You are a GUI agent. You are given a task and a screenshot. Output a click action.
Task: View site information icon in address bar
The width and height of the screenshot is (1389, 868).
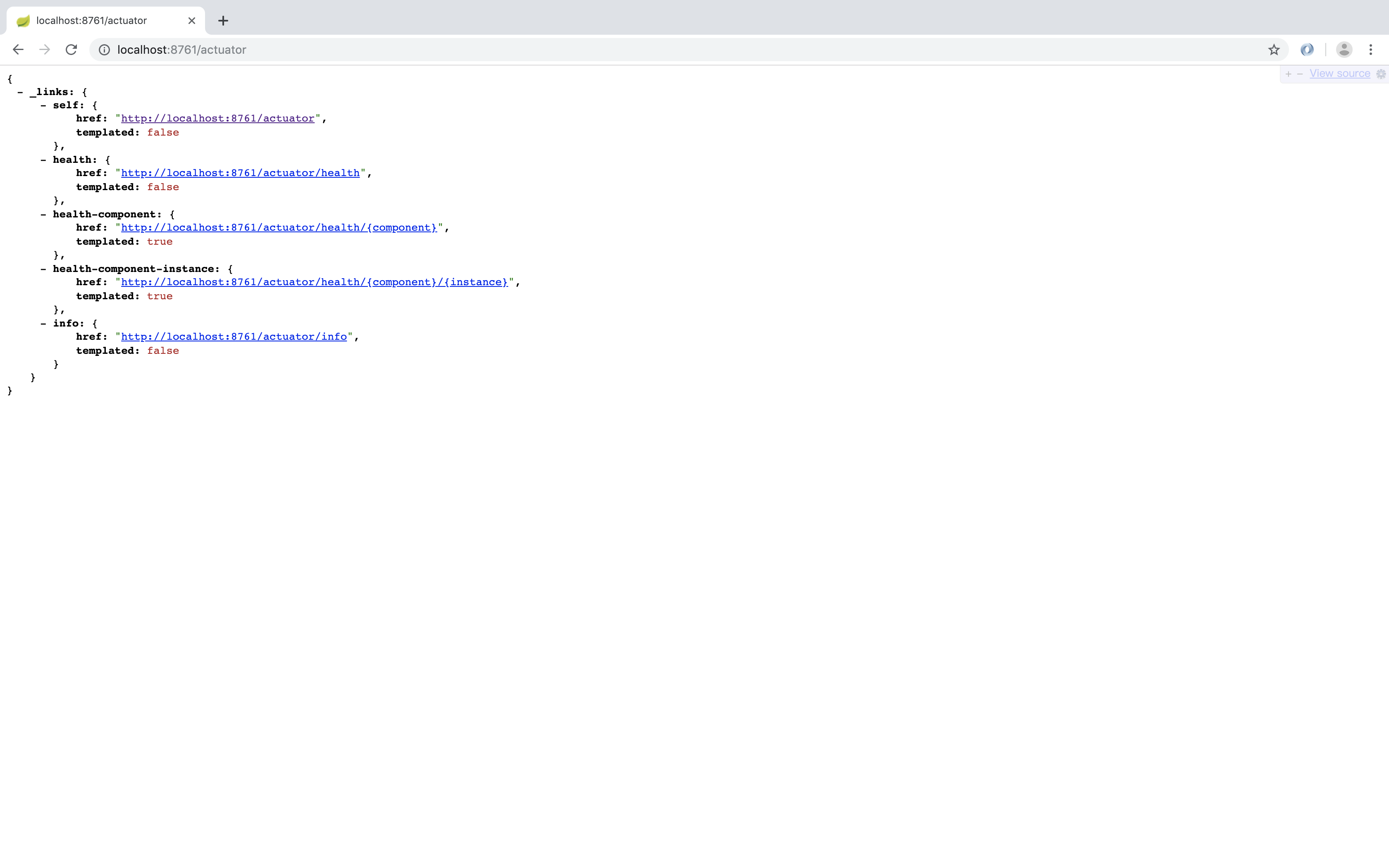click(105, 50)
